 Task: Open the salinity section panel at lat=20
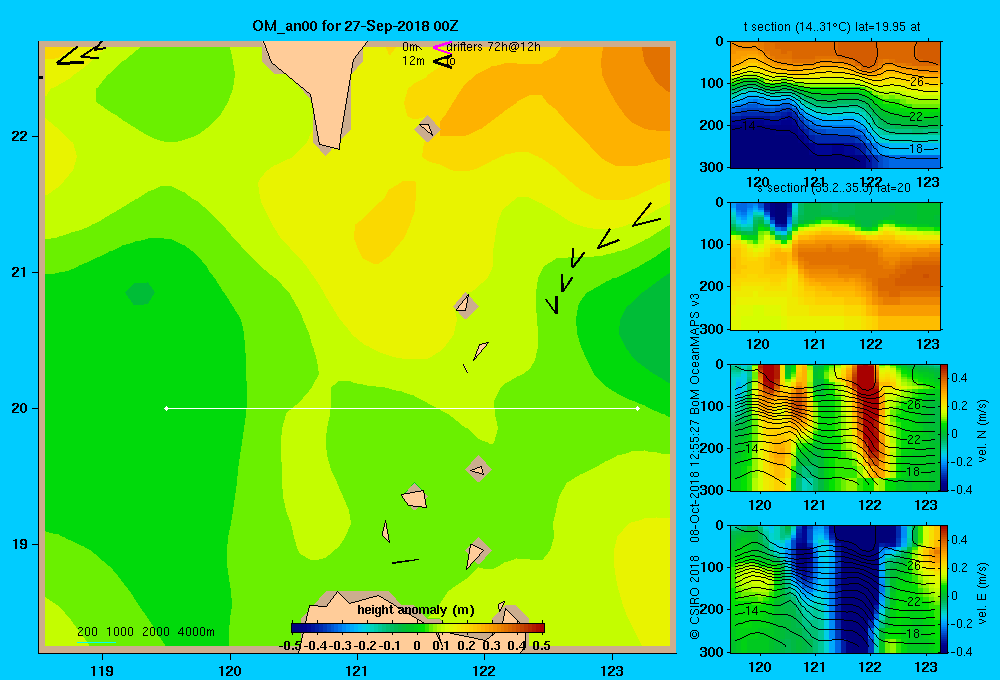click(835, 266)
